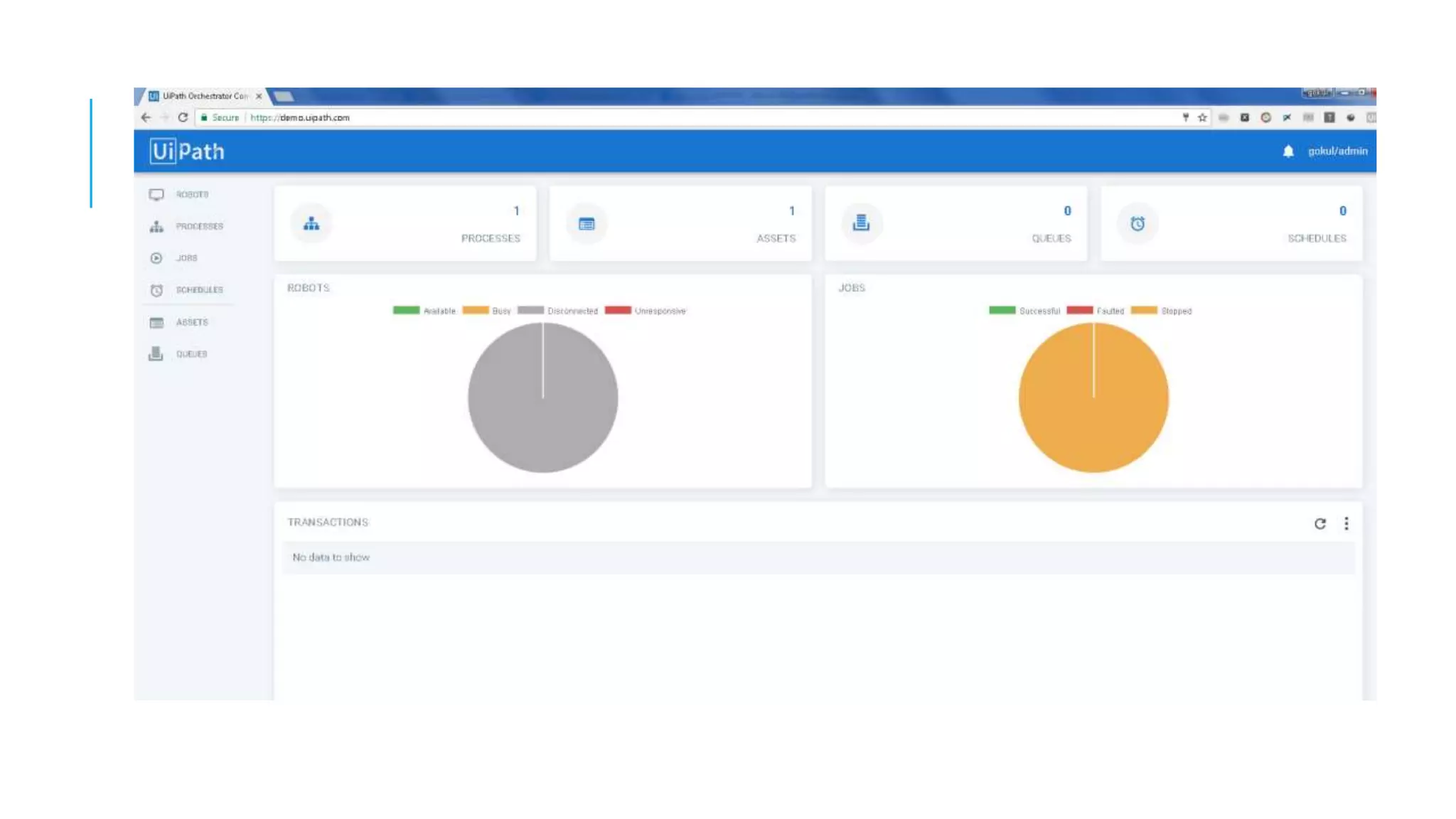Open the Schedules summary card
Image resolution: width=1456 pixels, height=819 pixels.
click(x=1231, y=223)
